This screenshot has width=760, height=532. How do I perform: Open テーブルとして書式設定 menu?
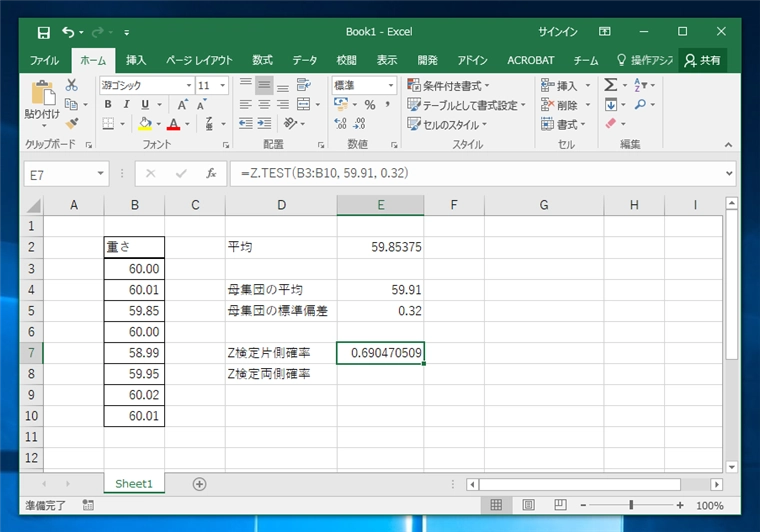coord(466,105)
